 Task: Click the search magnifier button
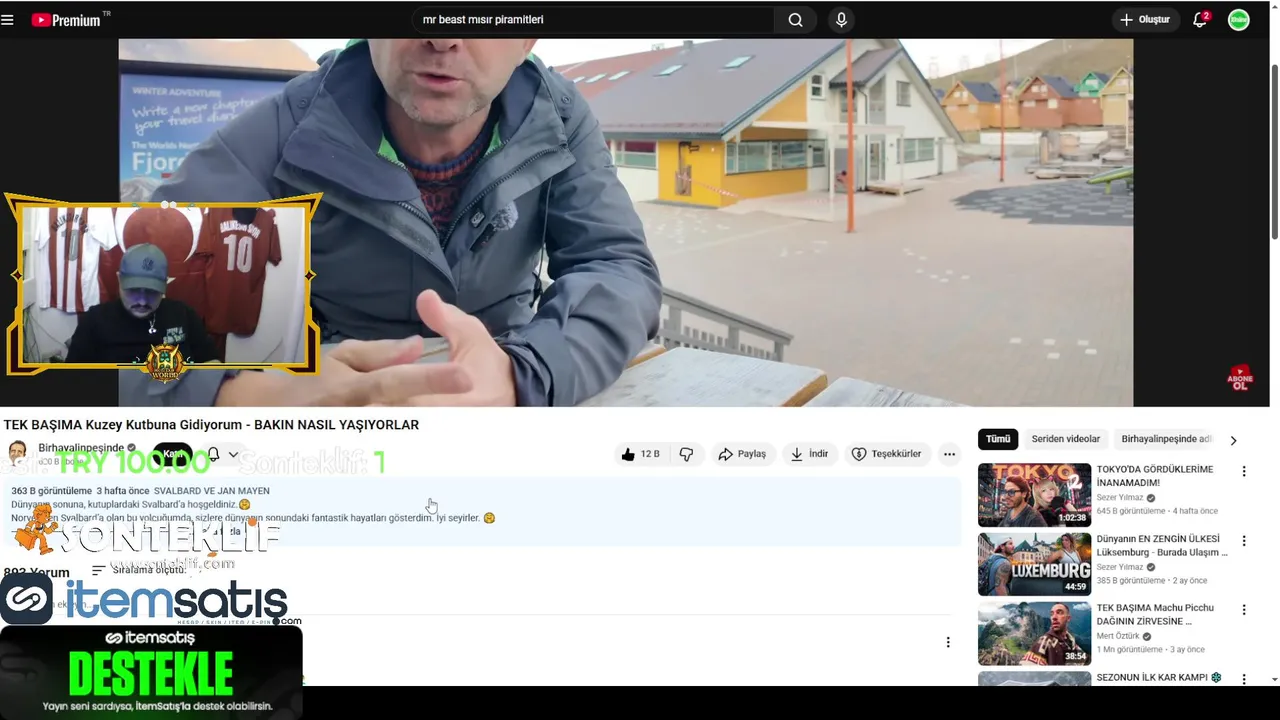tap(795, 20)
